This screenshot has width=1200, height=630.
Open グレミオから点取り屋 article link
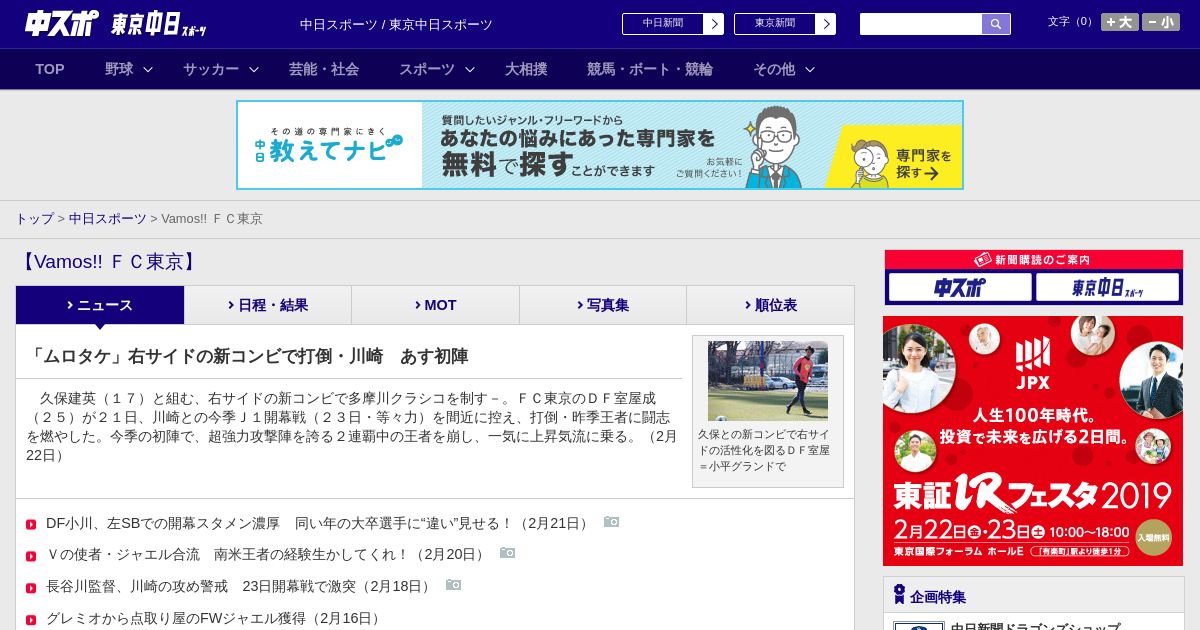215,618
